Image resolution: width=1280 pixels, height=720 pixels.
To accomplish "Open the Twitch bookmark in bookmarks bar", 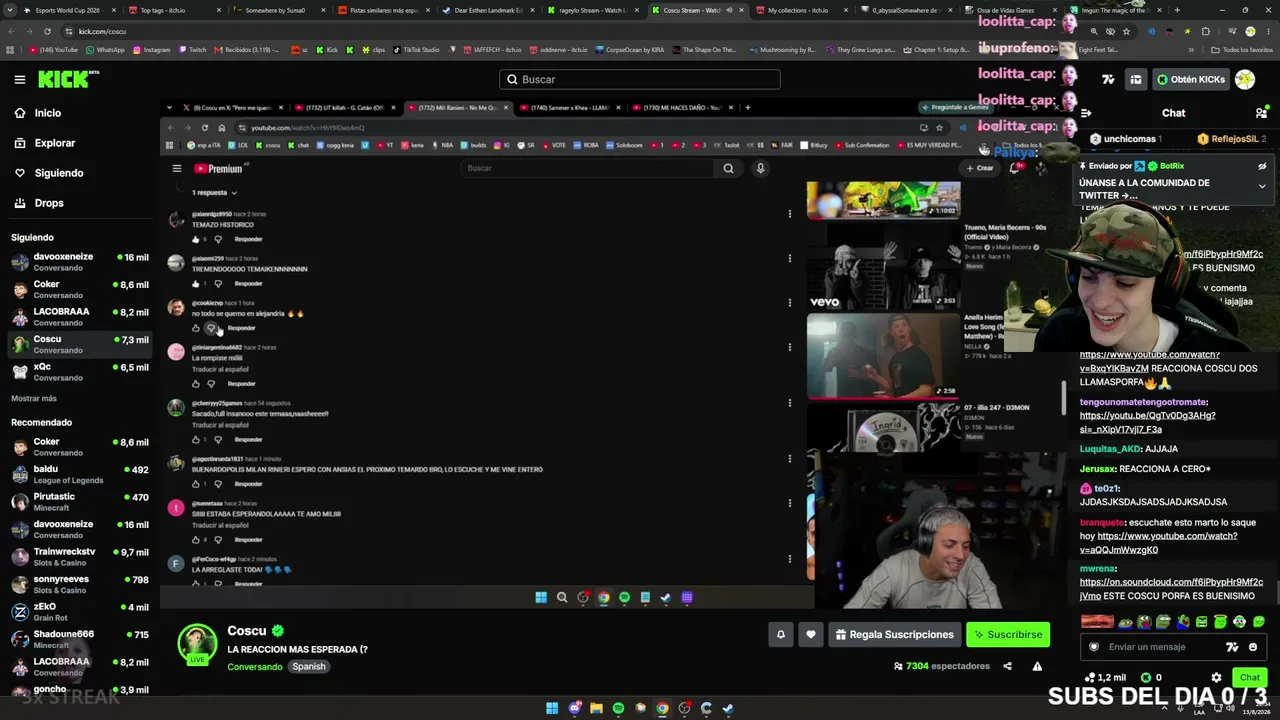I will click(x=192, y=50).
